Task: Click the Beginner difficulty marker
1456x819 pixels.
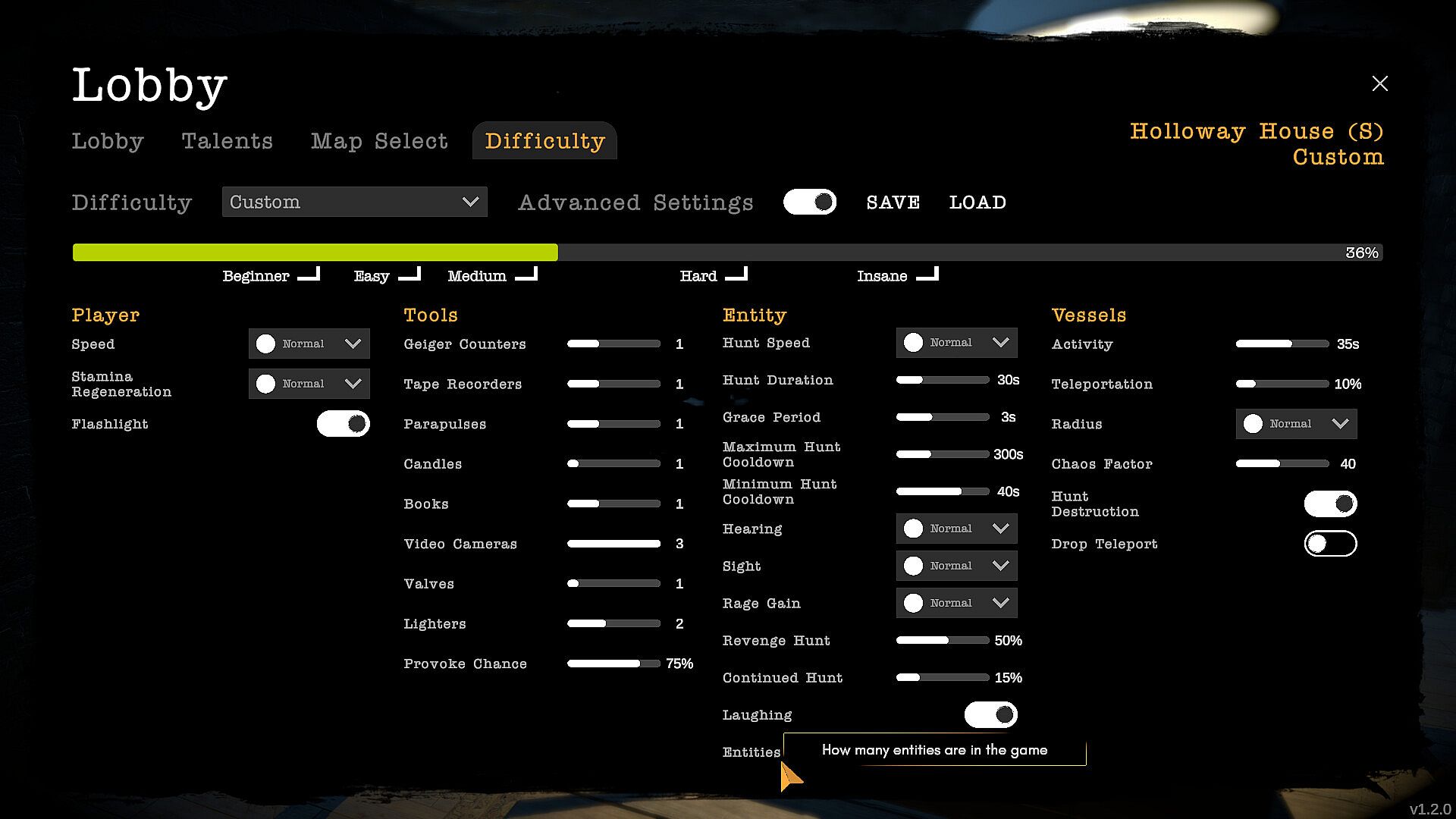Action: 270,276
